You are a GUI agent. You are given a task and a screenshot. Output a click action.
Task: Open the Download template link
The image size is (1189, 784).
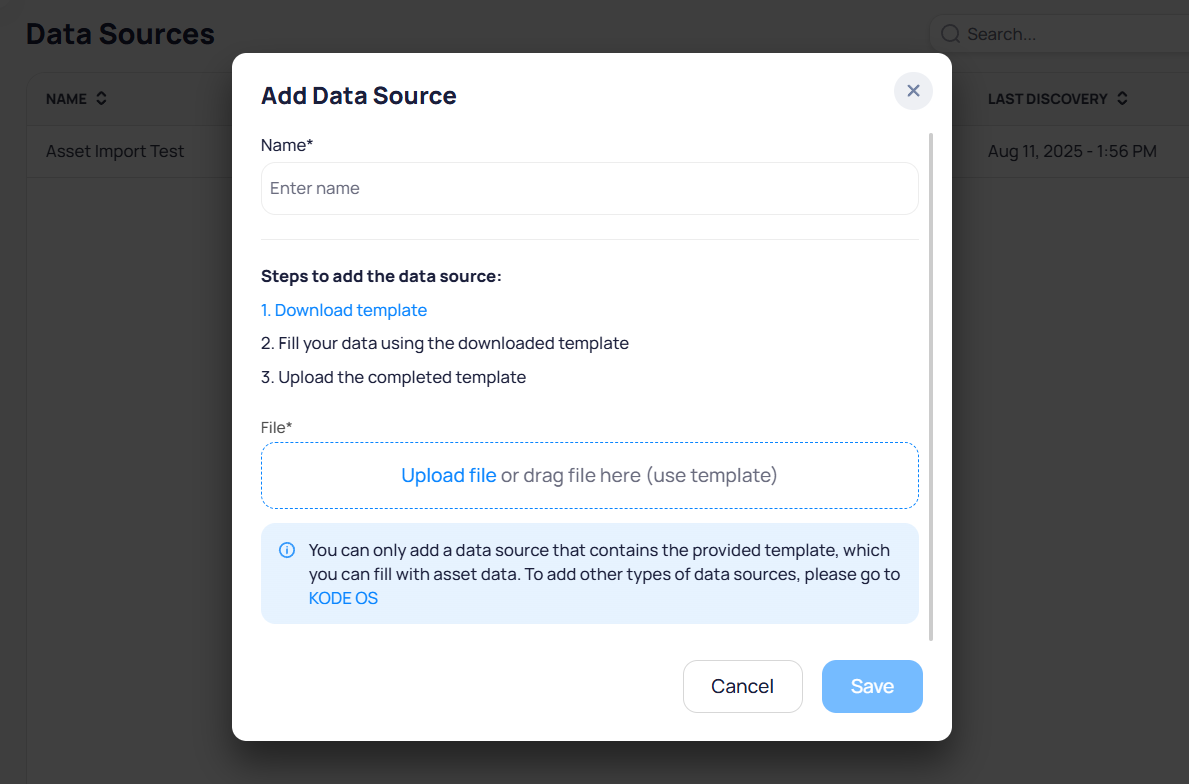[344, 310]
